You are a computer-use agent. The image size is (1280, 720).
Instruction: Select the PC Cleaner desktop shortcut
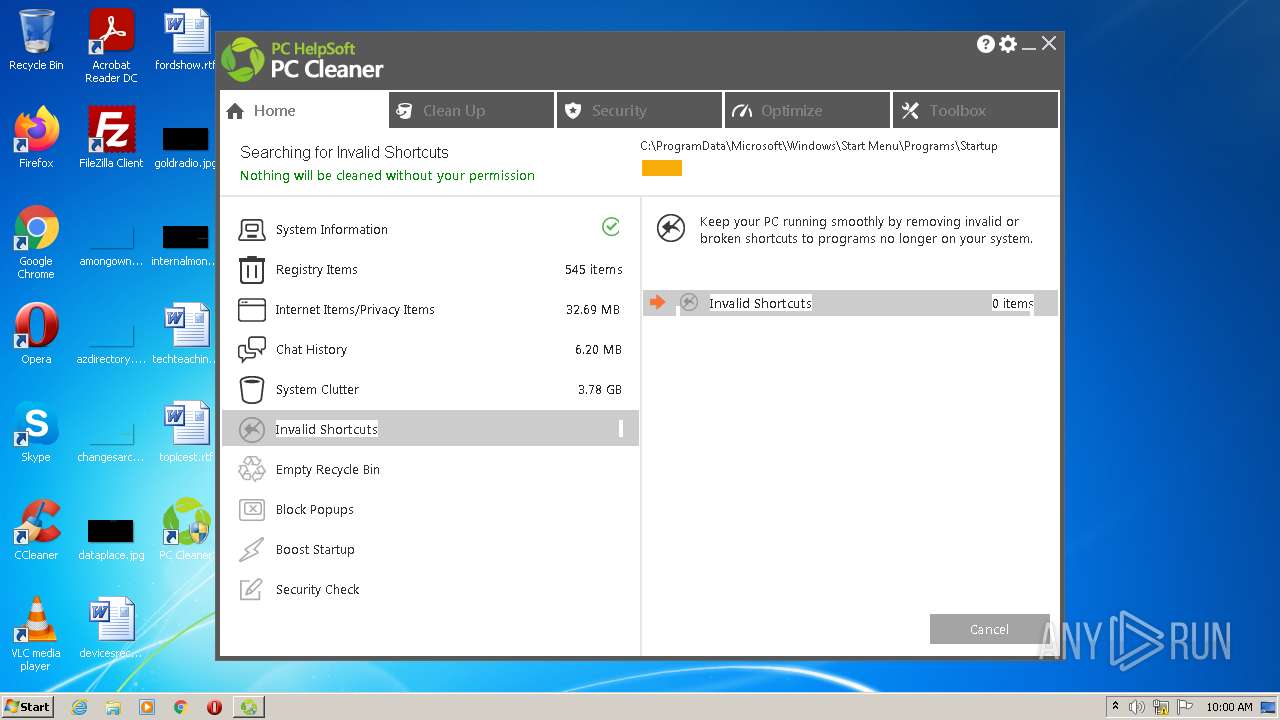[186, 530]
